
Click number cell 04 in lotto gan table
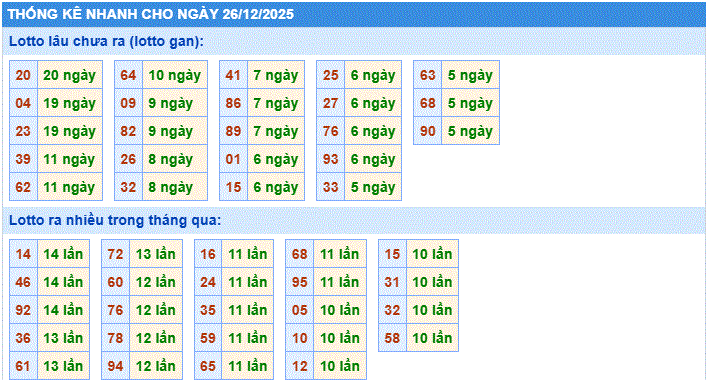pyautogui.click(x=23, y=103)
